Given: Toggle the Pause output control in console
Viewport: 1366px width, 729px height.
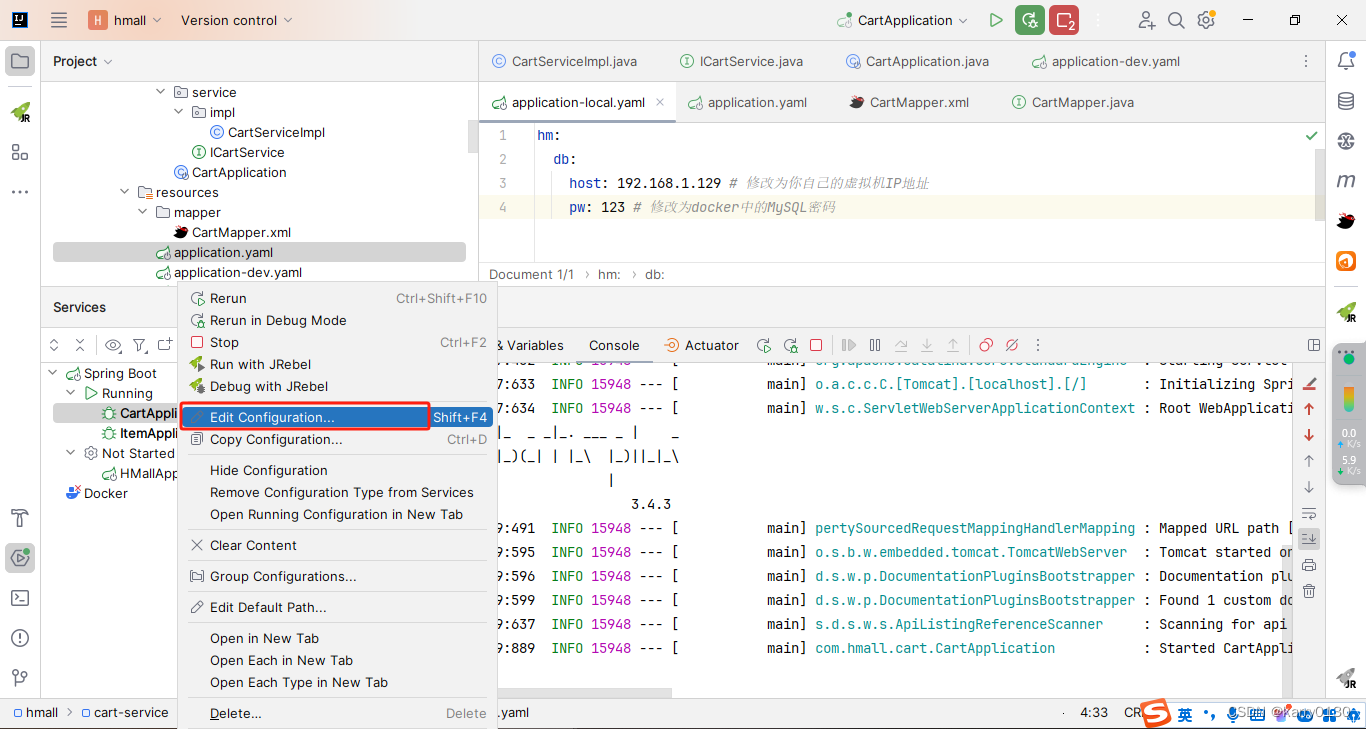Looking at the screenshot, I should tap(874, 344).
